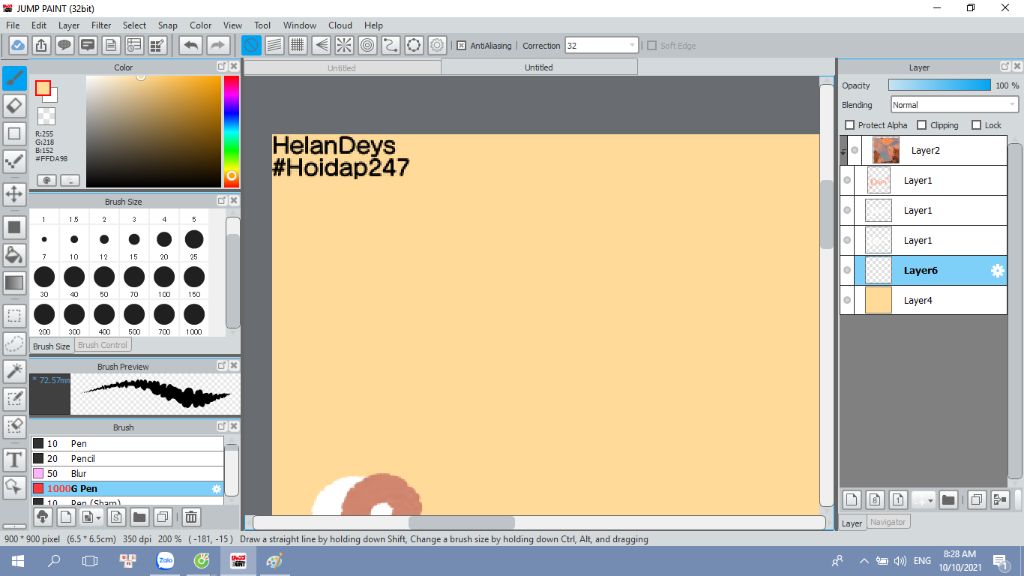Enable crisscross grid snap
Viewport: 1024px width, 576px height.
coord(298,45)
